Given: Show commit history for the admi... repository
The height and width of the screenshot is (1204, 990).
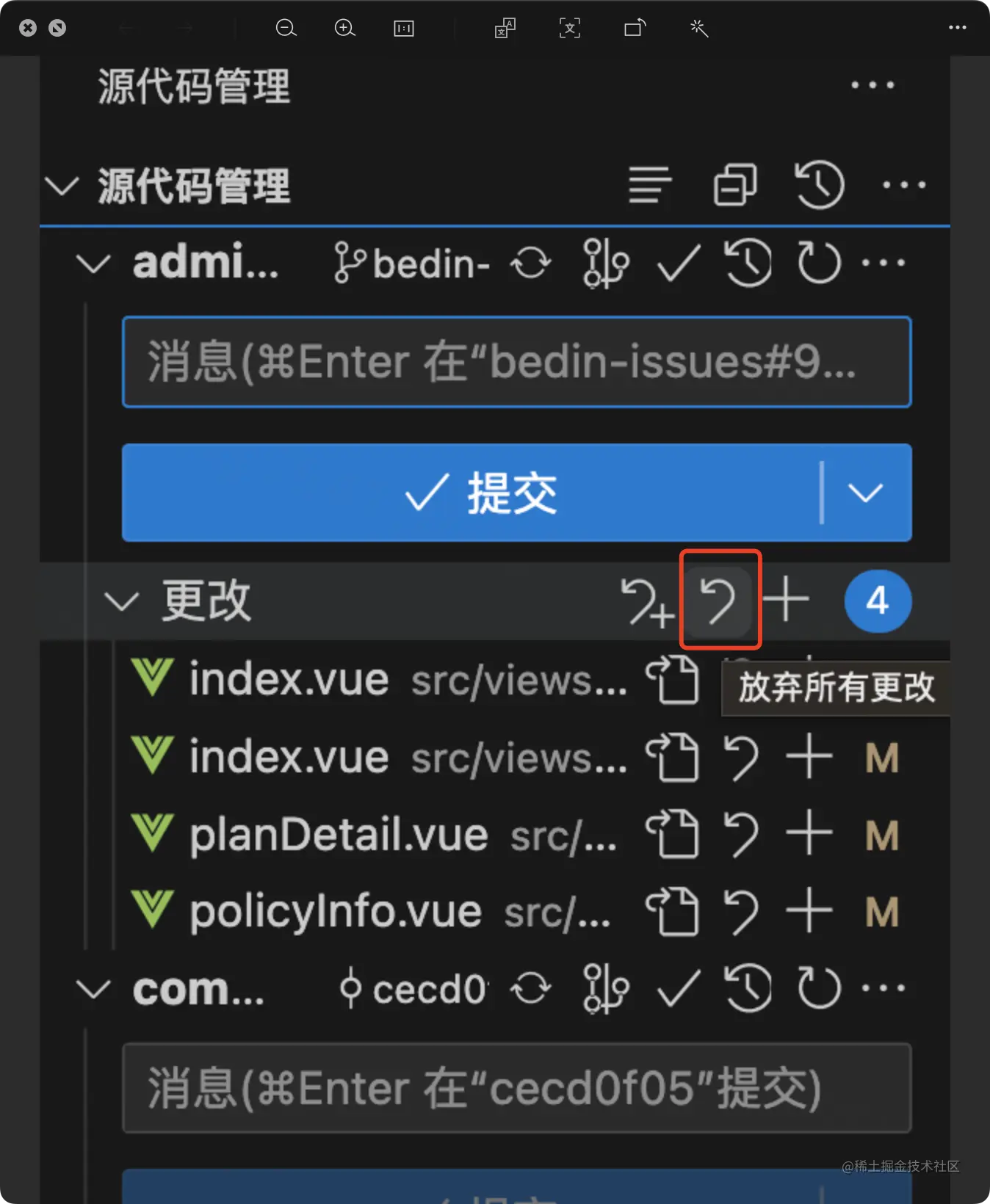Looking at the screenshot, I should pyautogui.click(x=748, y=262).
